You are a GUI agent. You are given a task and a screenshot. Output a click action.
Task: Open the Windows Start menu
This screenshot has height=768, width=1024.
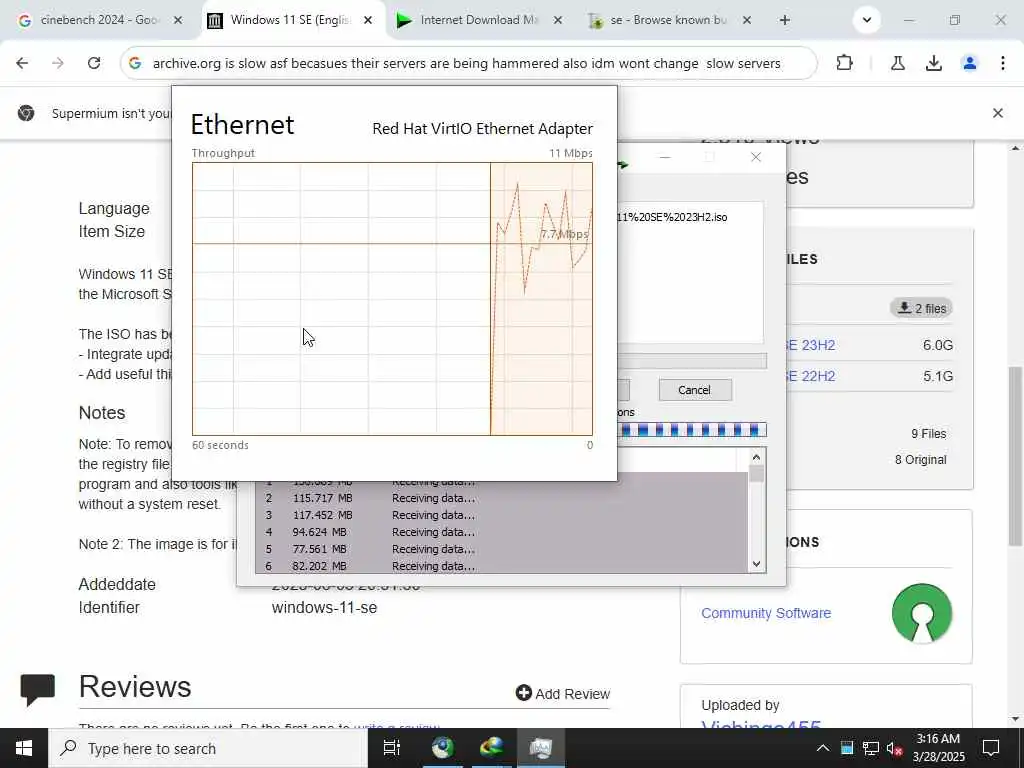(24, 748)
